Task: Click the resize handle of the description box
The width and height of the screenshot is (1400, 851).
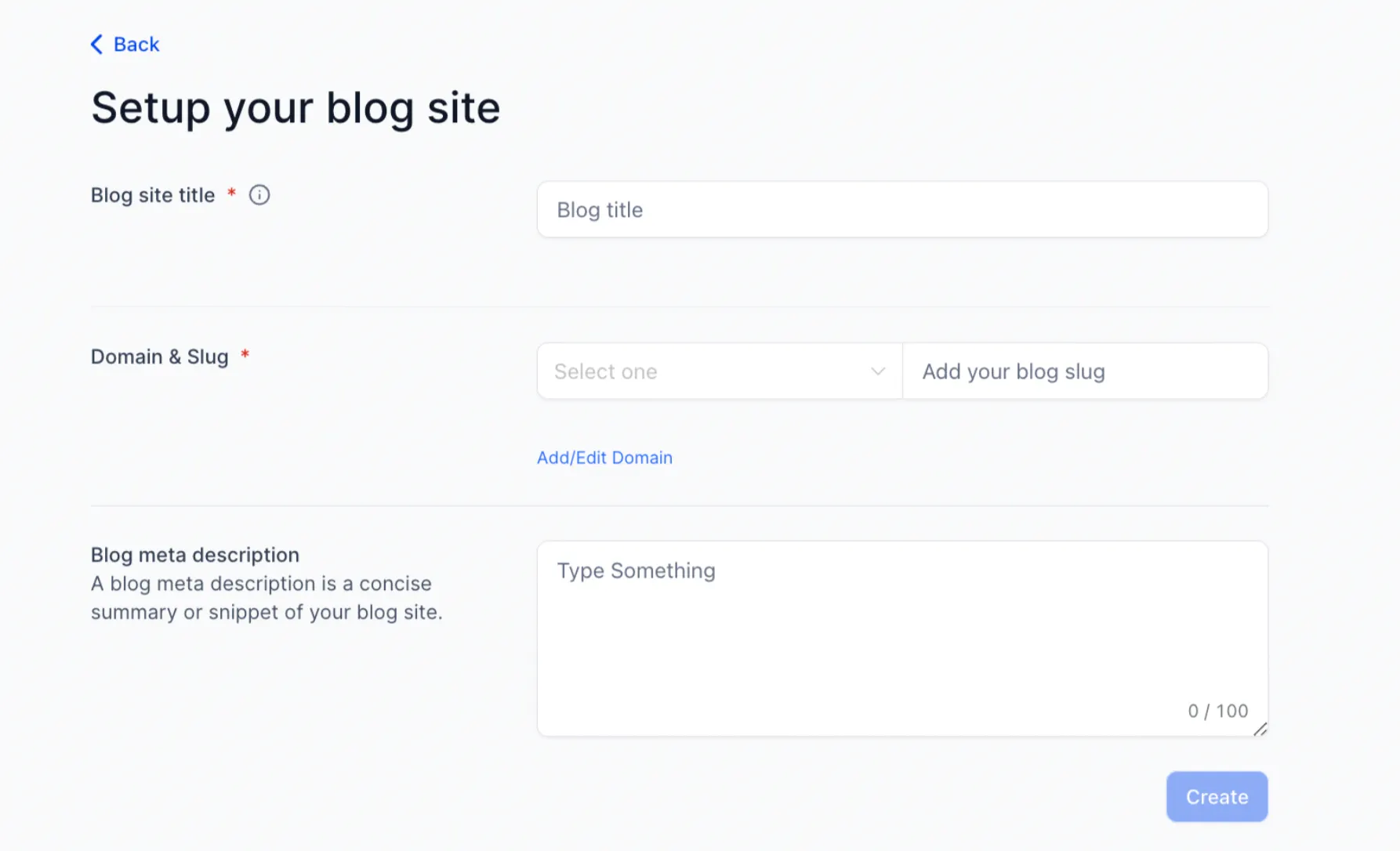Action: pos(1260,730)
